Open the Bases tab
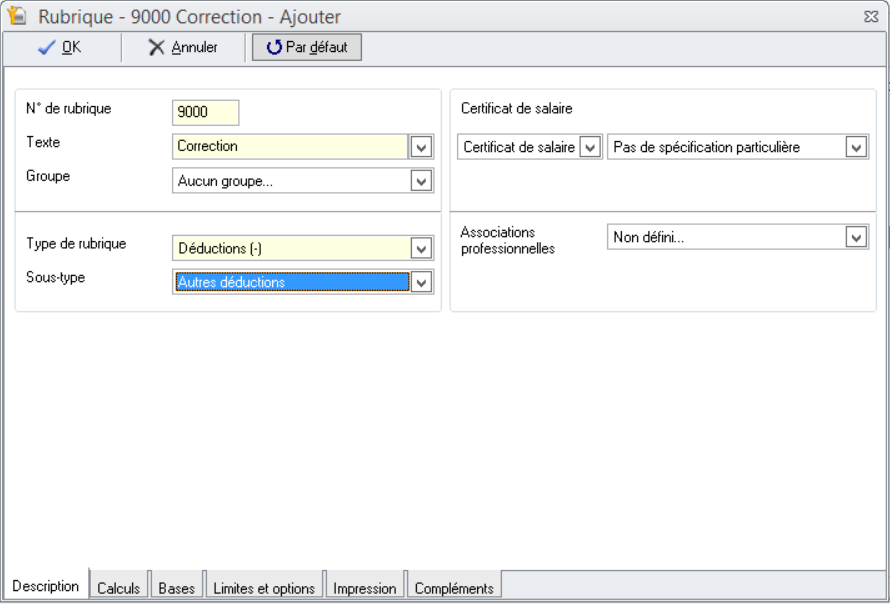This screenshot has width=890, height=604. 177,588
